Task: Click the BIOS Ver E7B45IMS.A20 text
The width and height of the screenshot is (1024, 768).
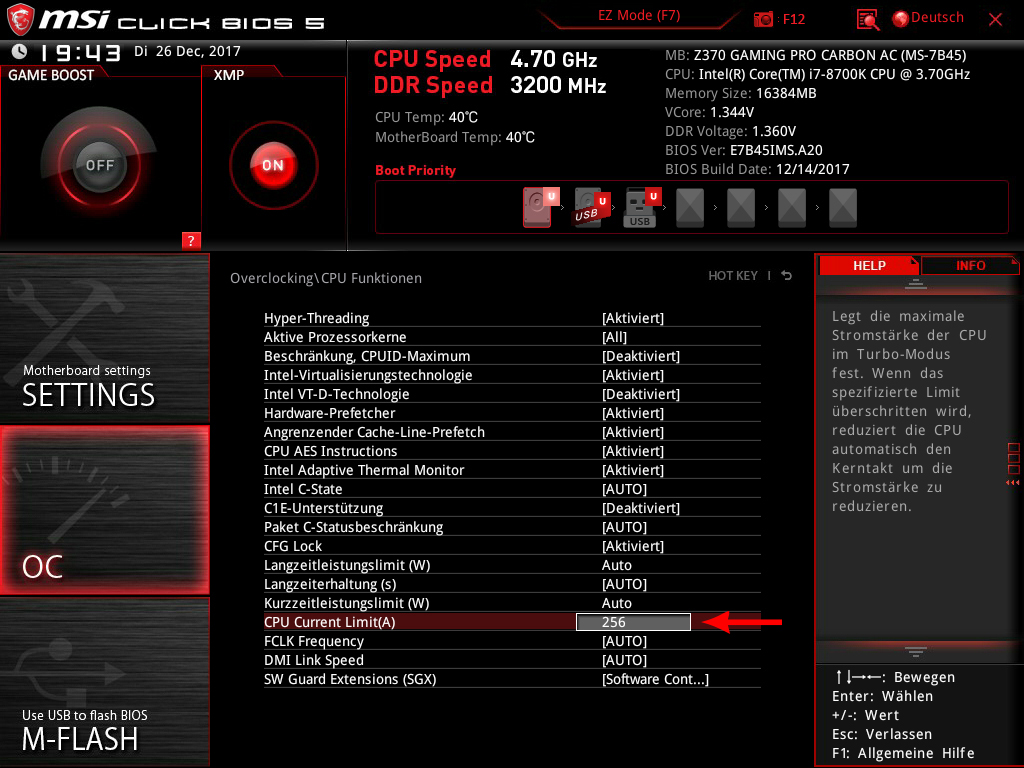Action: pos(743,150)
